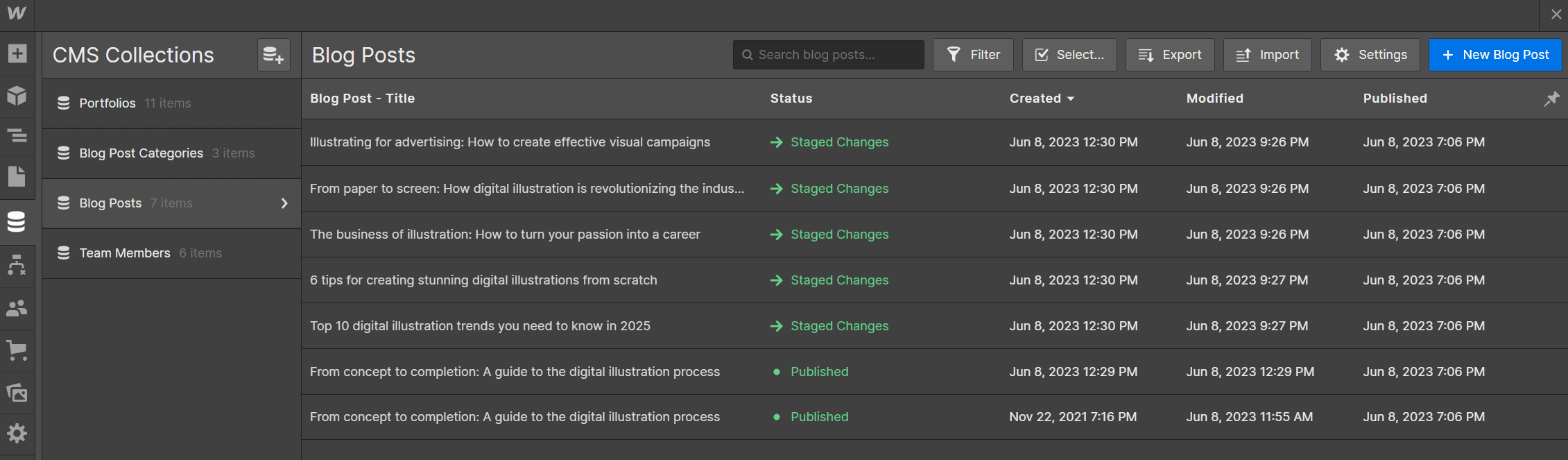Open the From paper to screen post
Viewport: 1568px width, 460px height.
tap(527, 189)
